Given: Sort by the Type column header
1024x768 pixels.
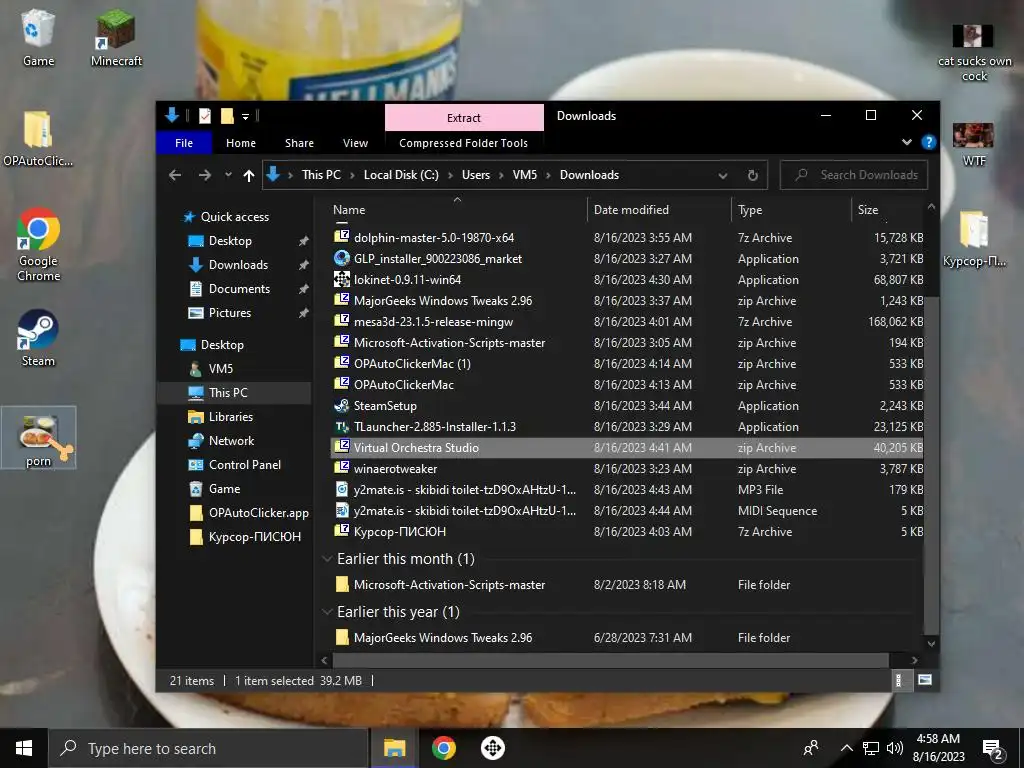Looking at the screenshot, I should pyautogui.click(x=792, y=210).
